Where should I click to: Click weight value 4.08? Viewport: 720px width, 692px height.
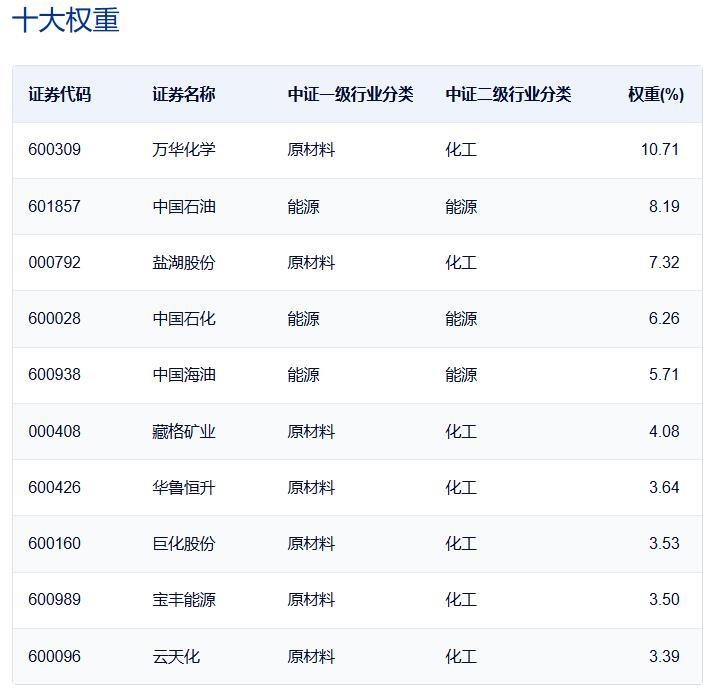(664, 431)
